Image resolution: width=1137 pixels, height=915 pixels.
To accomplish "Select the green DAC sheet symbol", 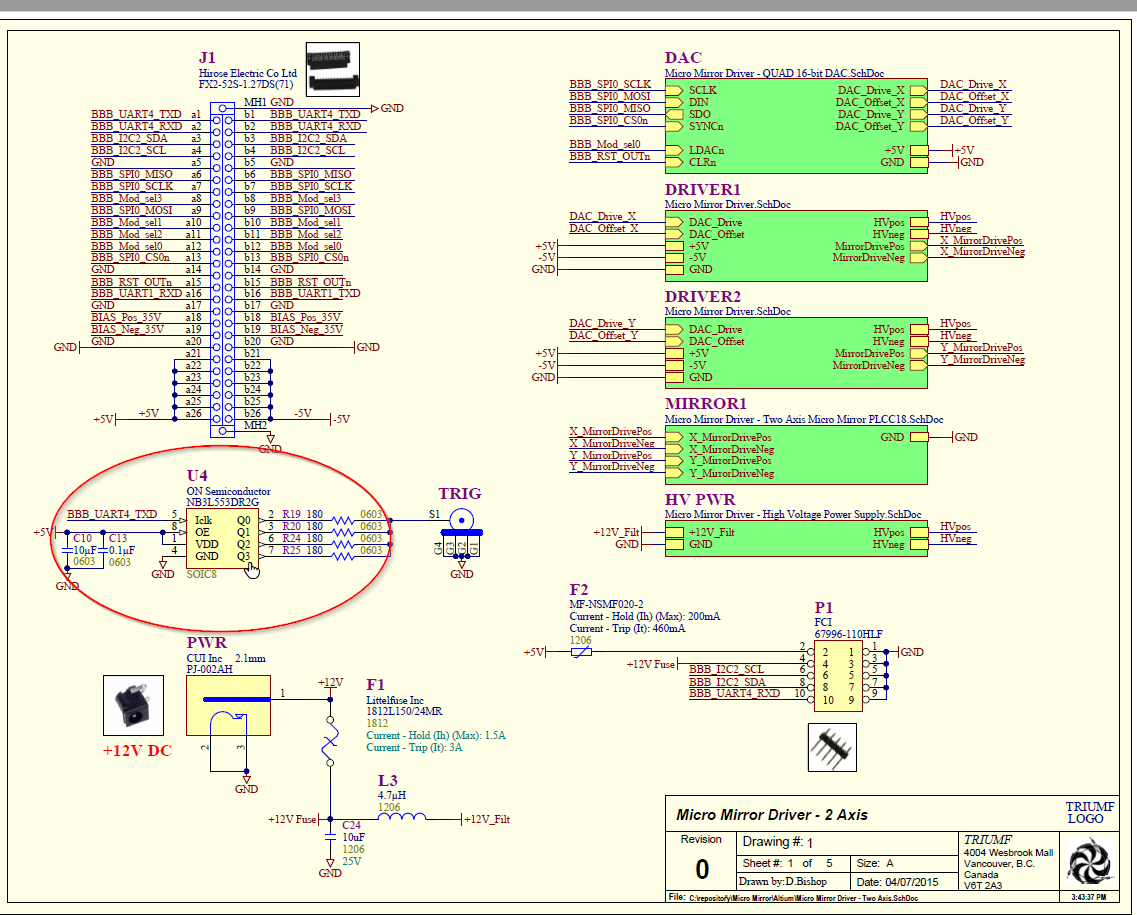I will [796, 125].
